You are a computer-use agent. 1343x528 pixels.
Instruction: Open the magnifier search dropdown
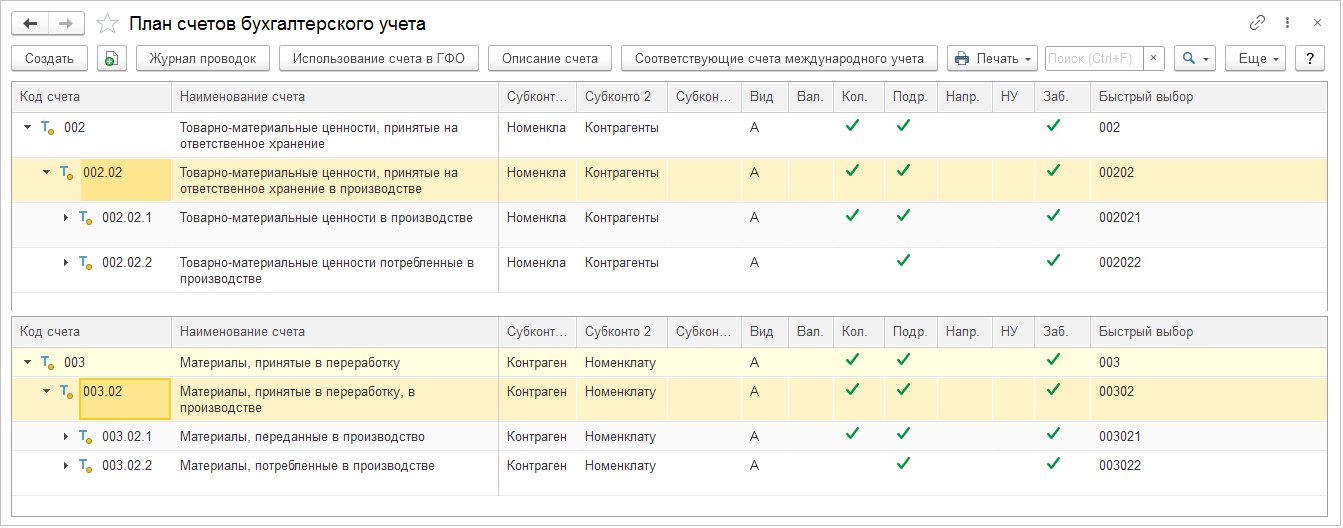1195,59
